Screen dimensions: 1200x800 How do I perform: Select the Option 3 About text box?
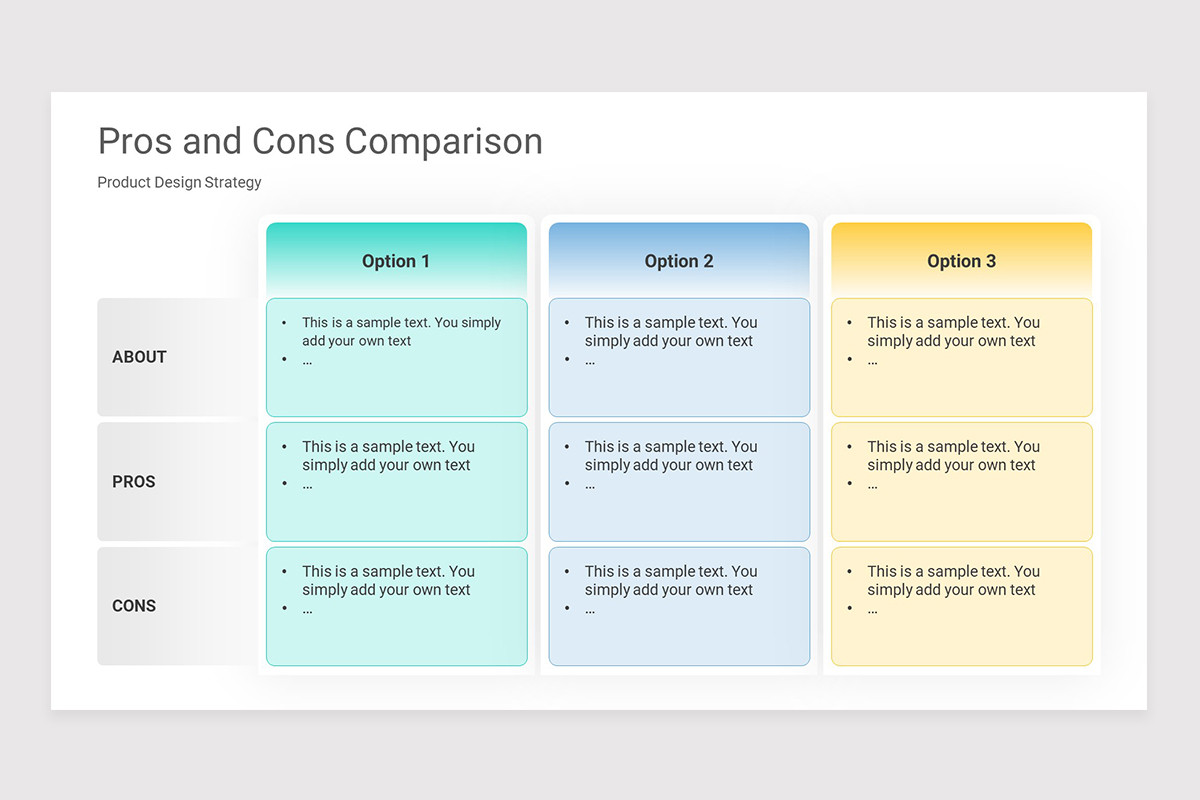click(x=962, y=357)
